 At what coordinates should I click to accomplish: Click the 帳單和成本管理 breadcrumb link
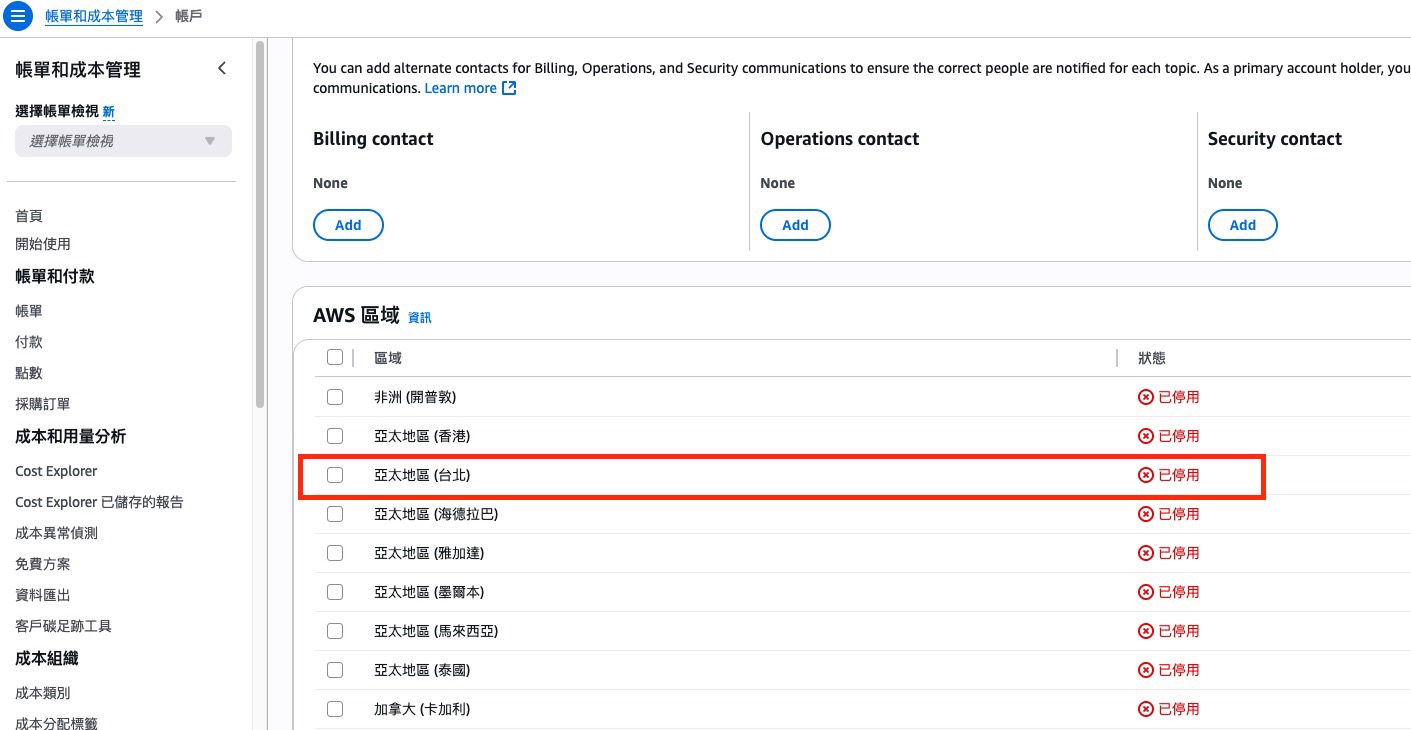click(94, 16)
